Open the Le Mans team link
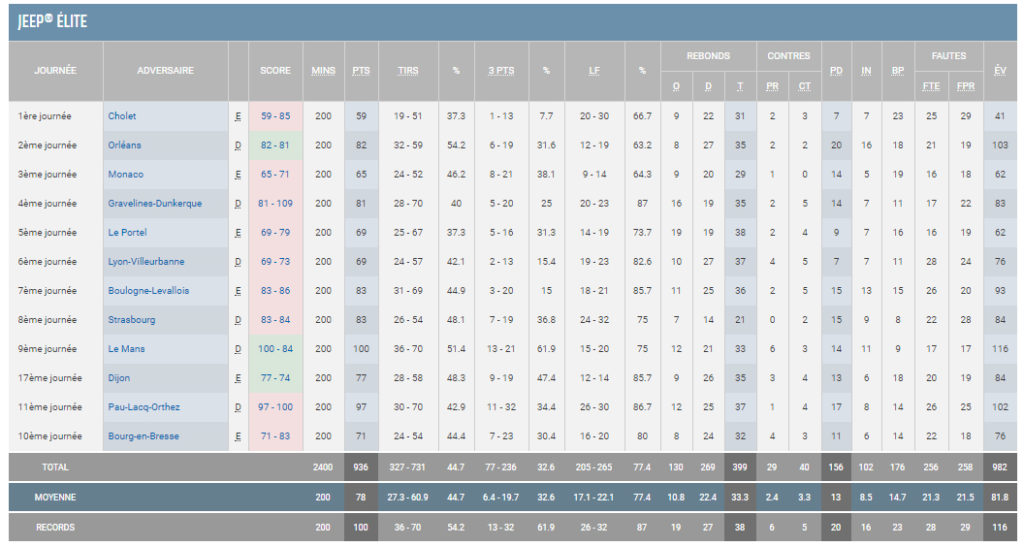The height and width of the screenshot is (547, 1024). [x=127, y=349]
